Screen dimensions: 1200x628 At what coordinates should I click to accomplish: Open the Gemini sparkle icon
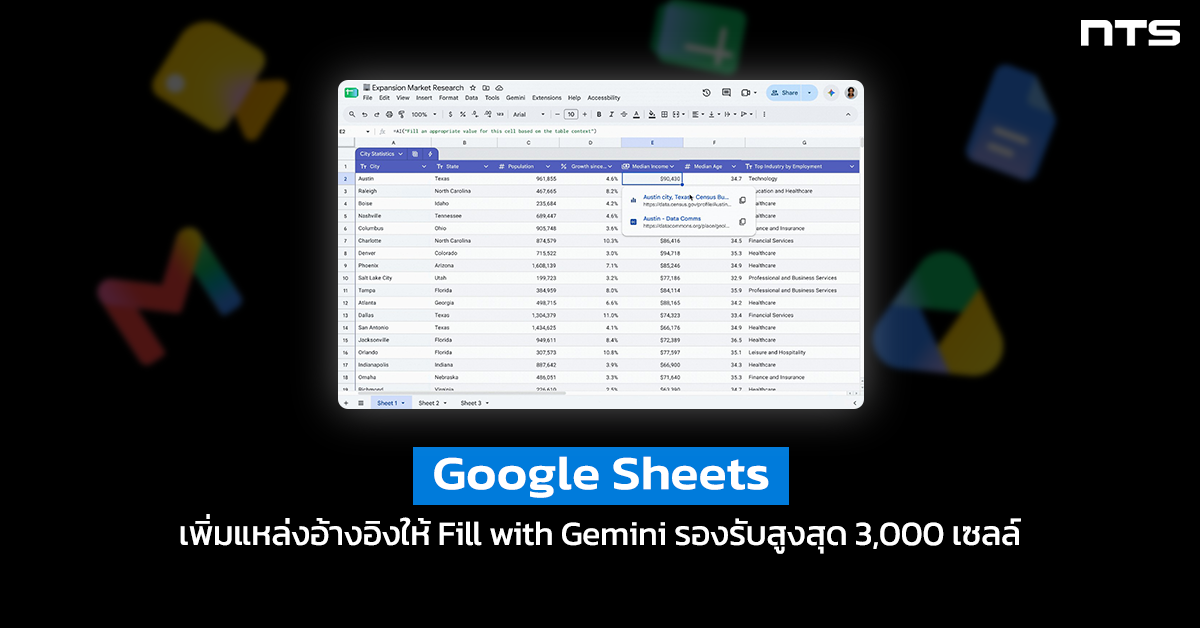point(831,92)
